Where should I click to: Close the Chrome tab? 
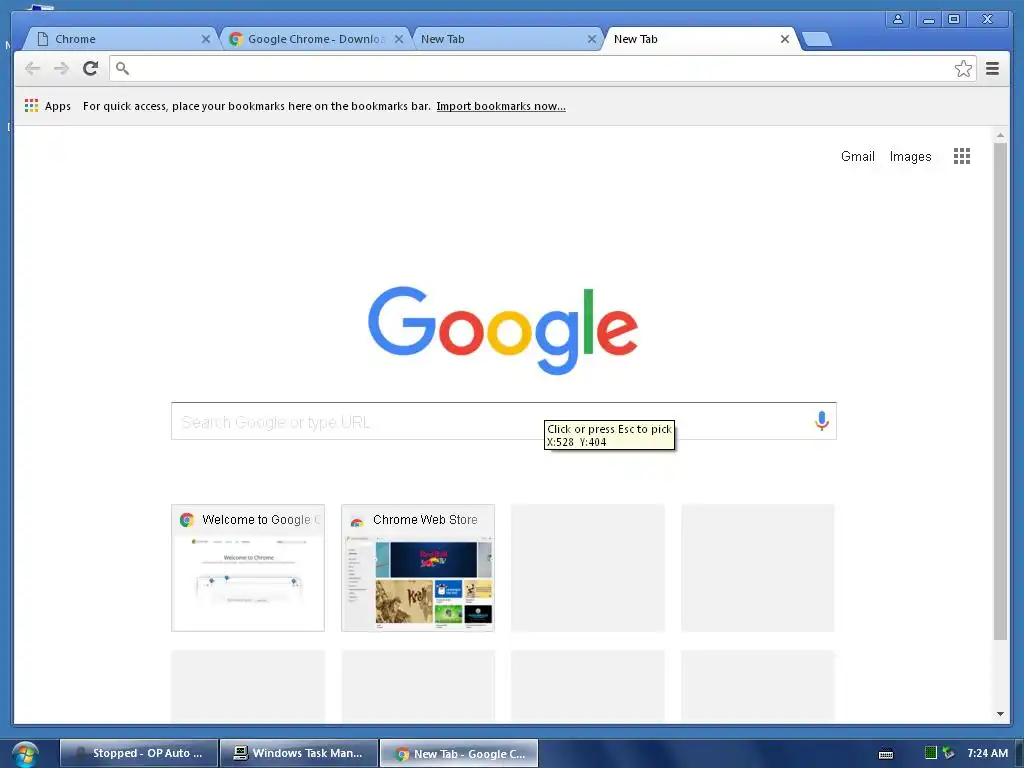pos(206,39)
